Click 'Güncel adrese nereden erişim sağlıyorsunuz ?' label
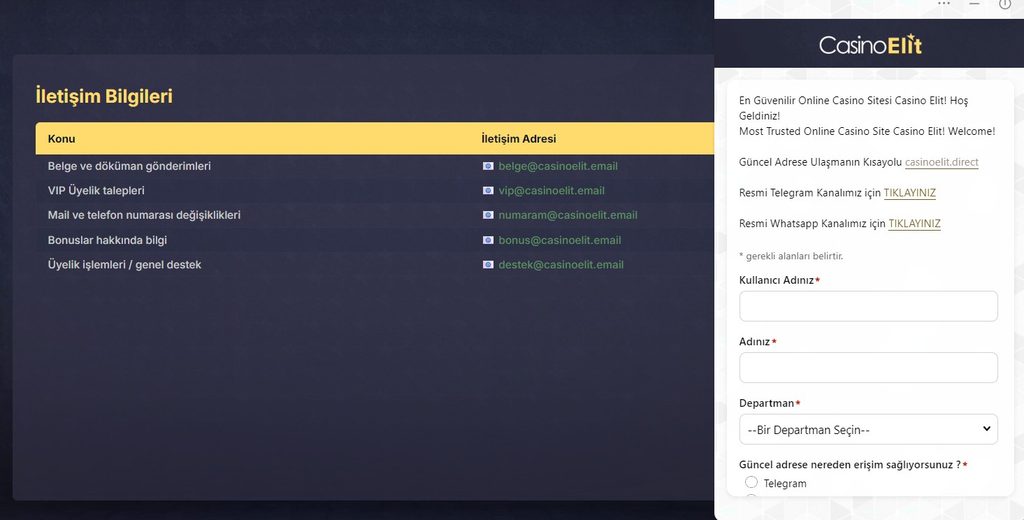Image resolution: width=1024 pixels, height=520 pixels. 850,465
